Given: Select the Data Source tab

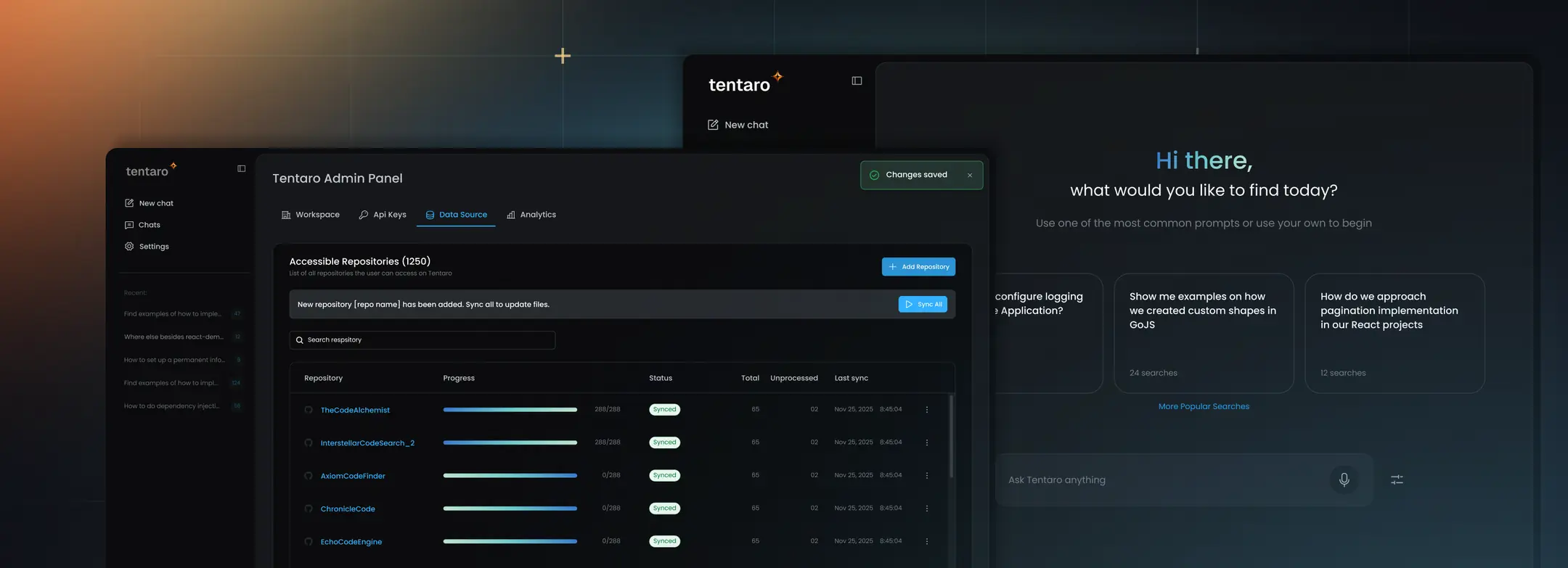Looking at the screenshot, I should (x=456, y=215).
